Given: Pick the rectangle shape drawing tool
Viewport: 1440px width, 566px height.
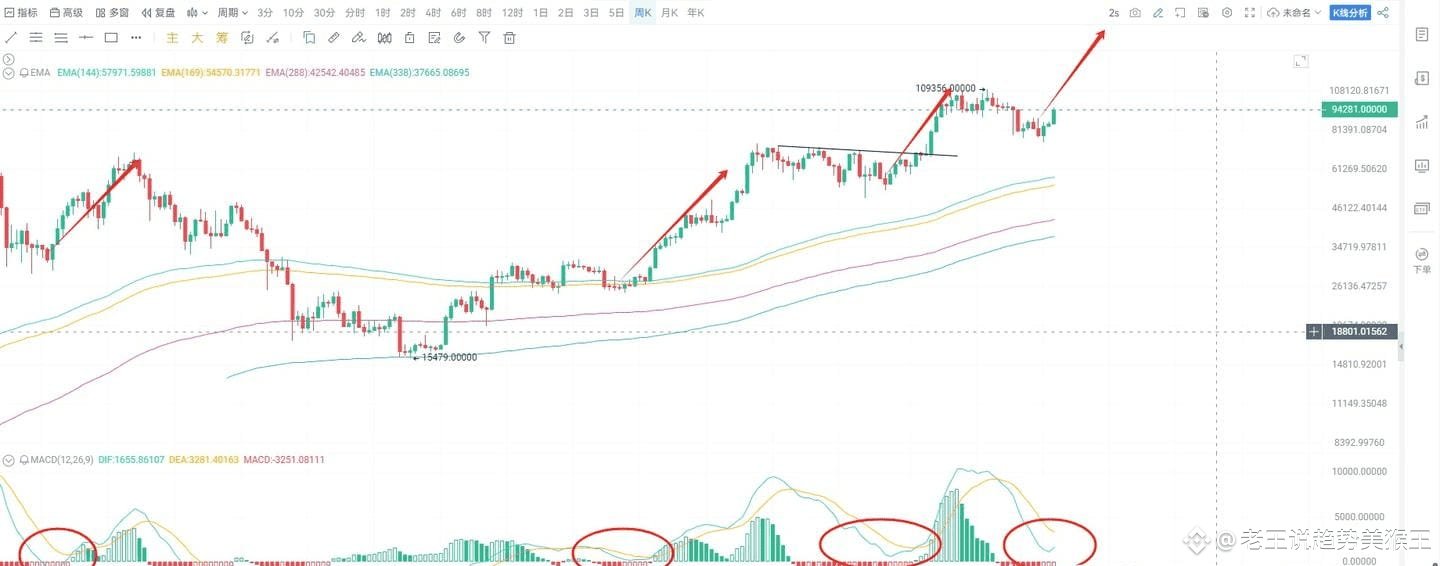Looking at the screenshot, I should [x=111, y=38].
